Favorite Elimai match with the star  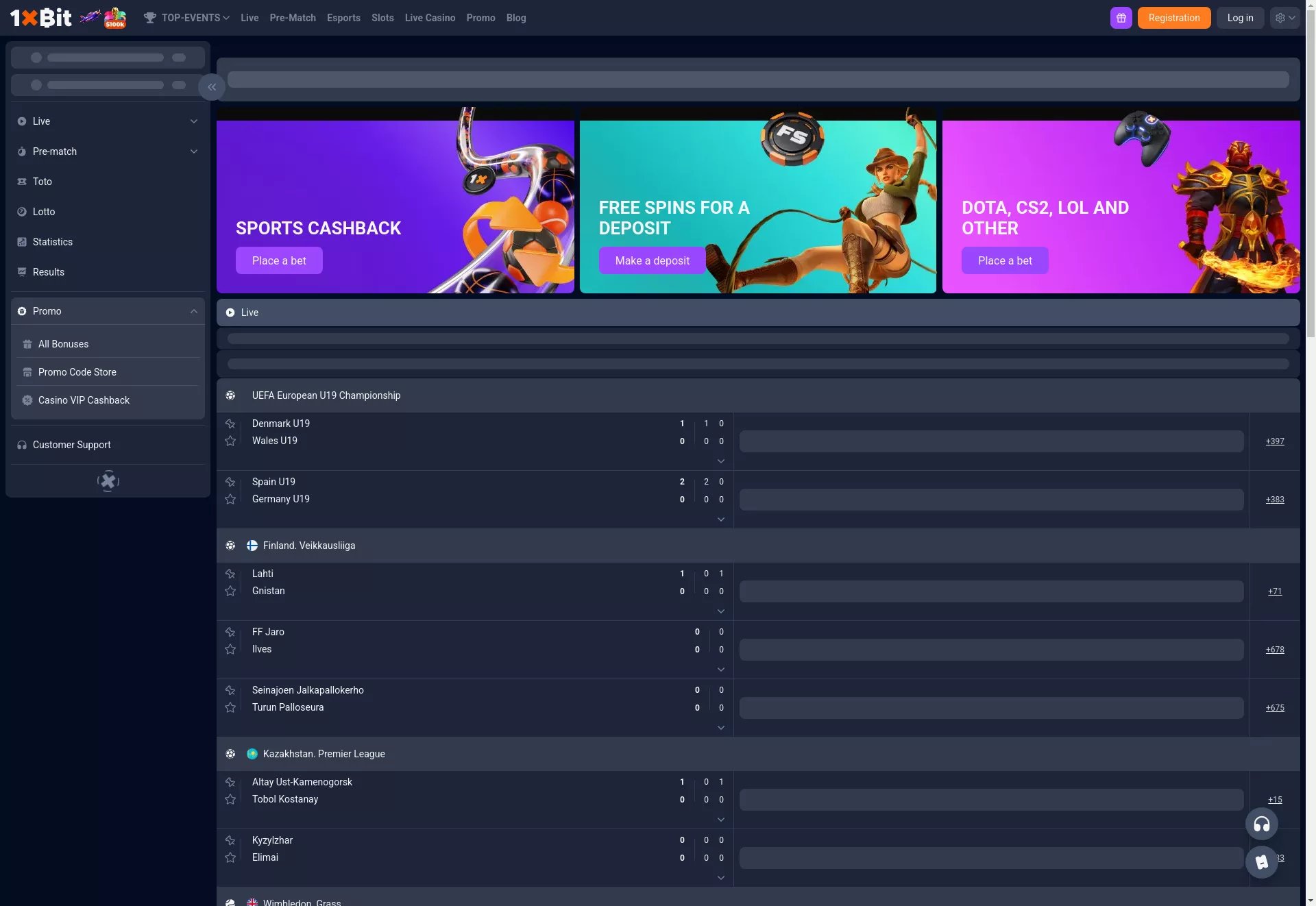[230, 857]
